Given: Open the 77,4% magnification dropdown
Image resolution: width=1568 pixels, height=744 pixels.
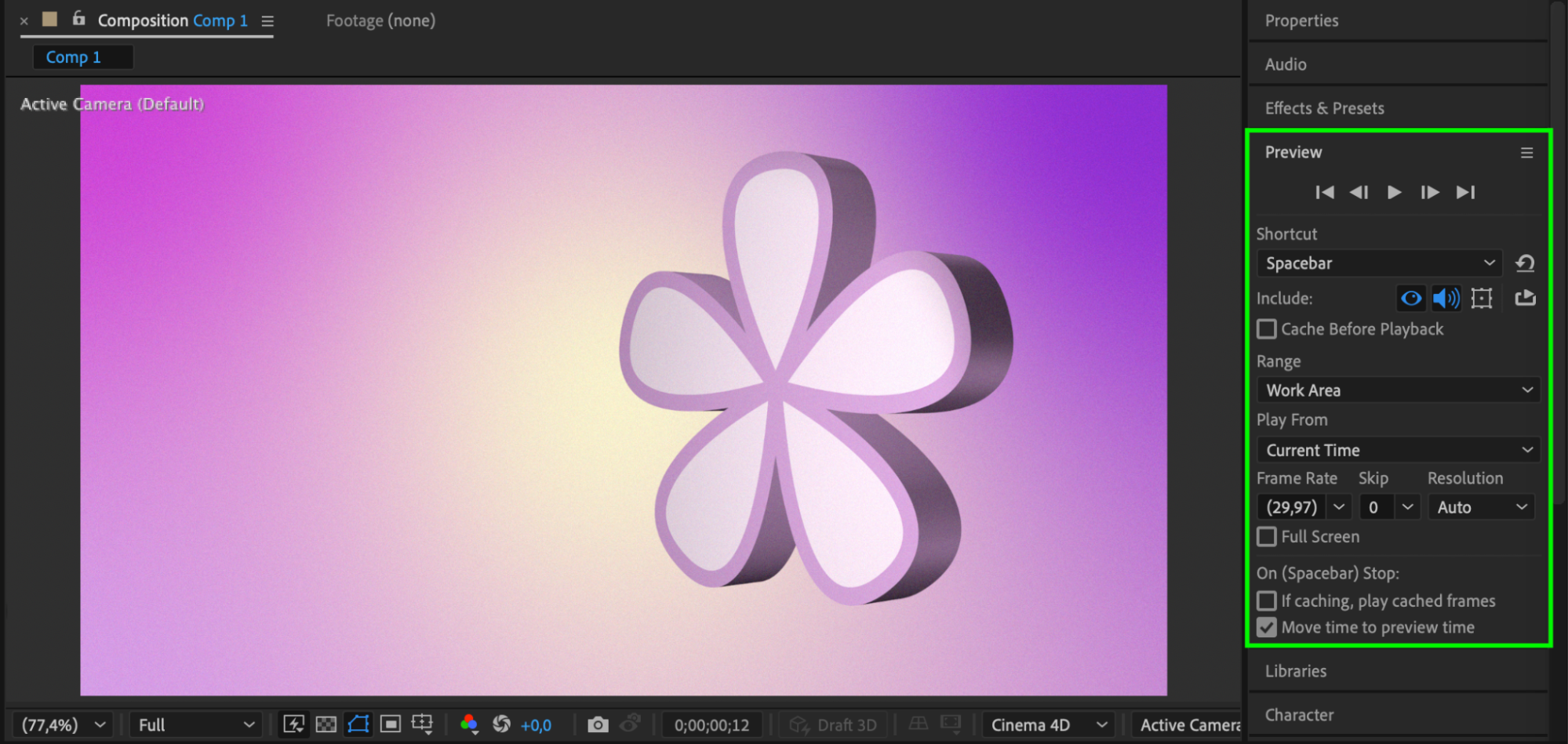Looking at the screenshot, I should pyautogui.click(x=63, y=725).
